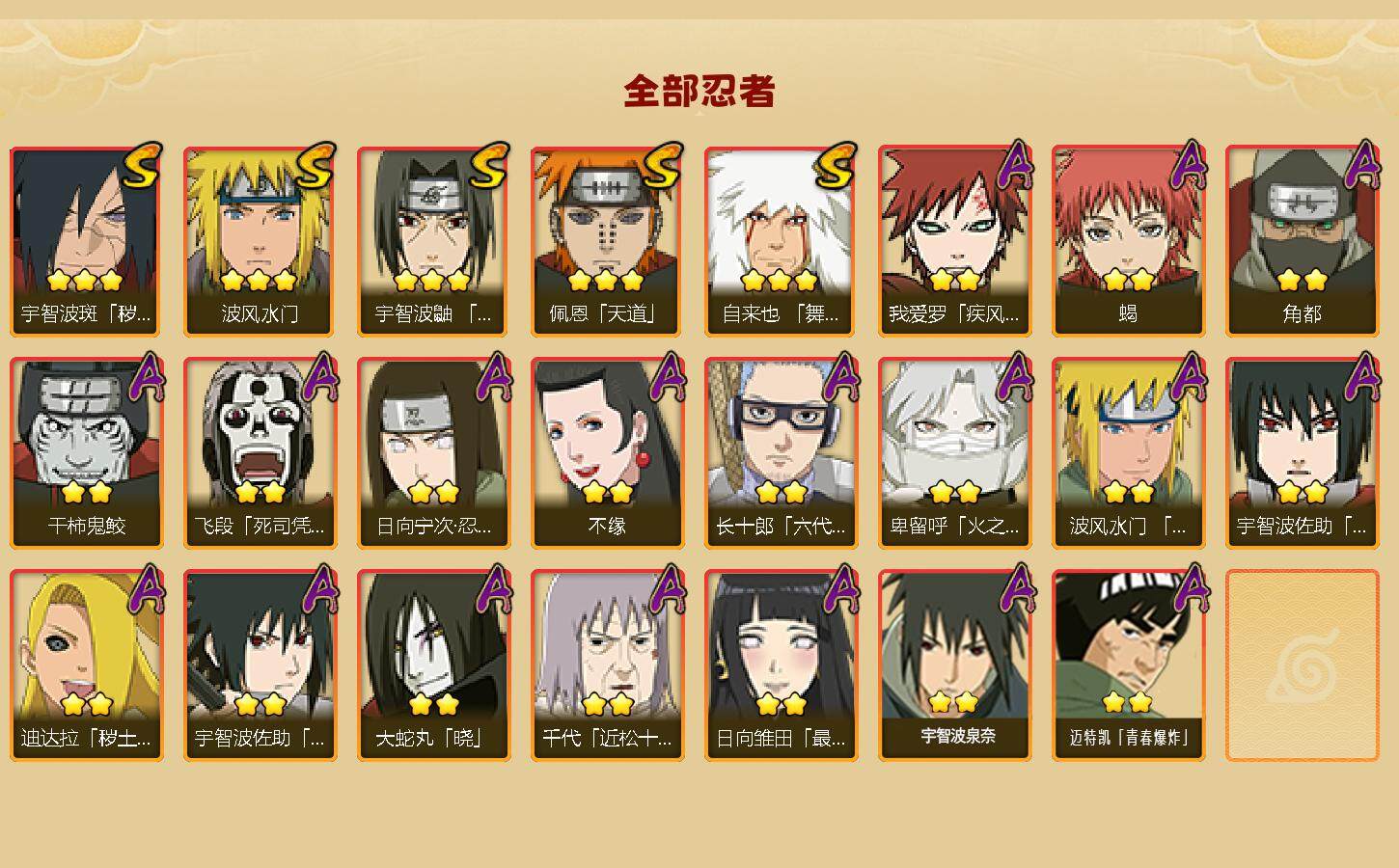Image resolution: width=1399 pixels, height=868 pixels.
Task: Select the 角都 ninja card
Action: tap(1303, 241)
